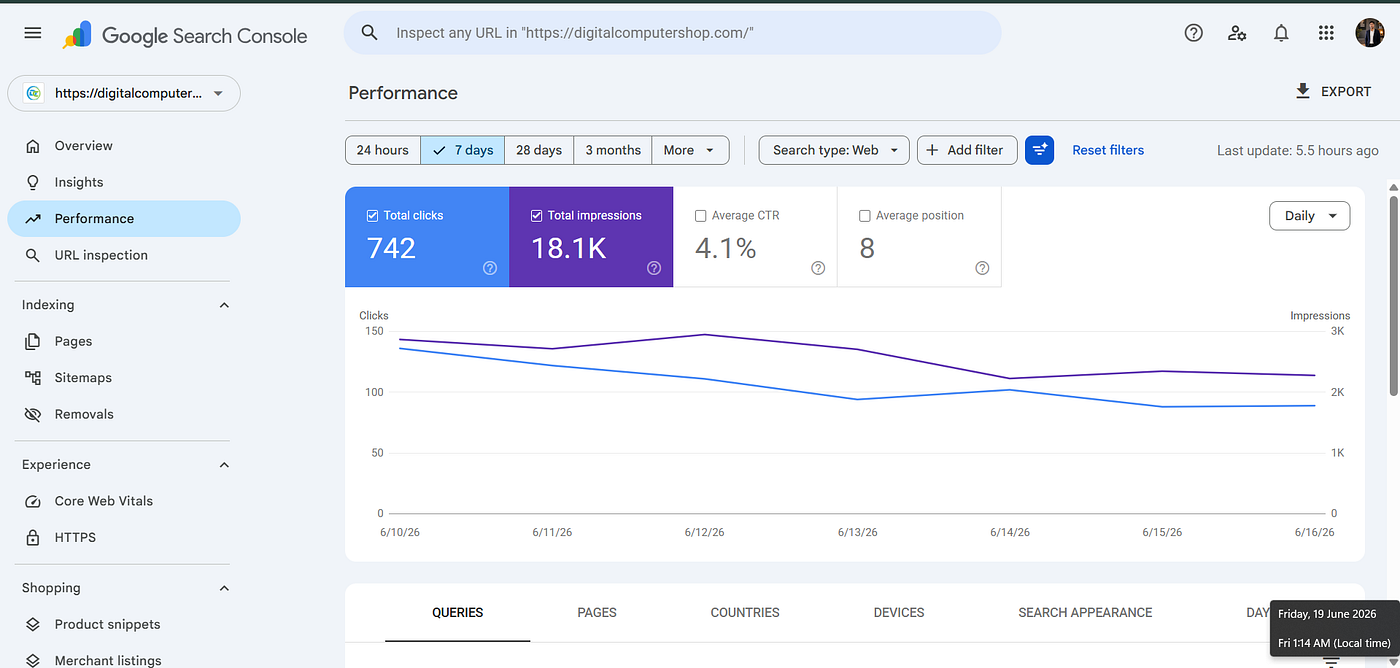
Task: Click the filter rows icon below DAYS tab
Action: coord(1330,661)
